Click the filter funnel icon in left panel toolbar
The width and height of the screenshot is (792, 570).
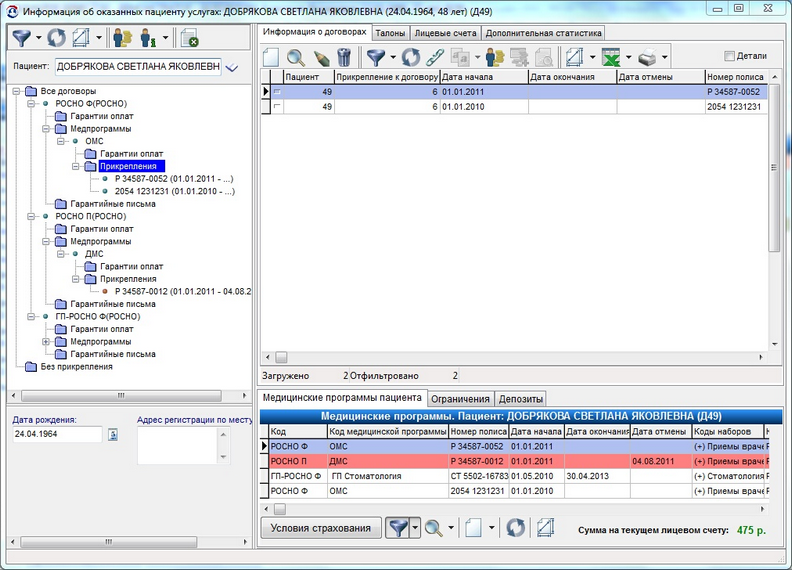[x=22, y=38]
